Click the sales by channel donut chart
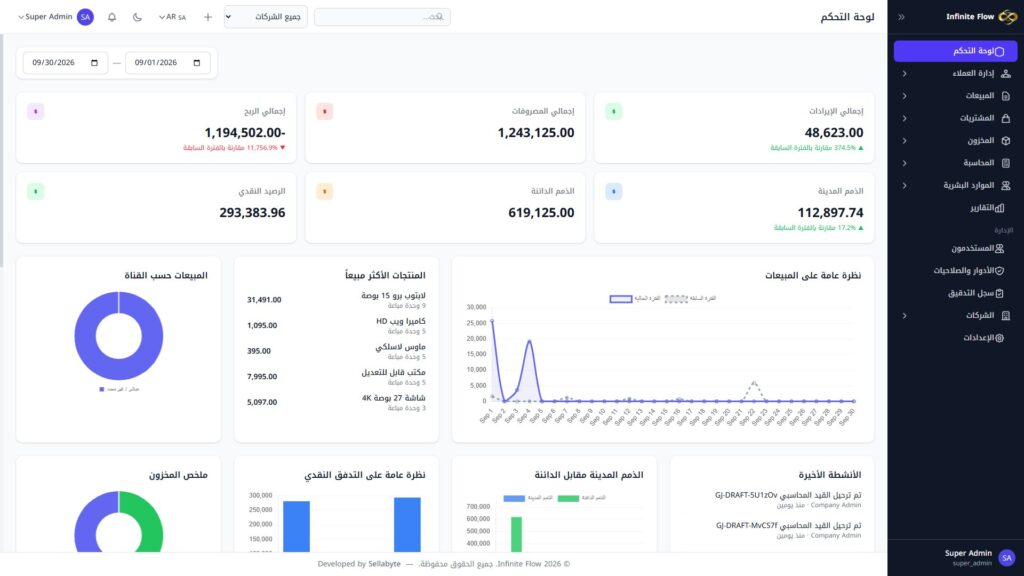Viewport: 1024px width, 576px height. pos(119,336)
